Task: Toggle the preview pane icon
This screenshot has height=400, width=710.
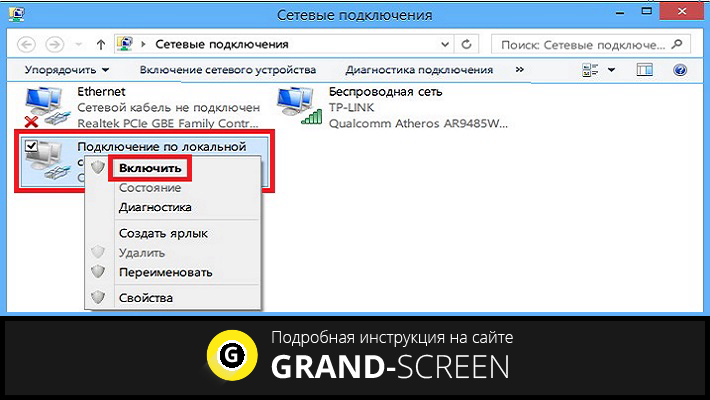Action: (645, 70)
